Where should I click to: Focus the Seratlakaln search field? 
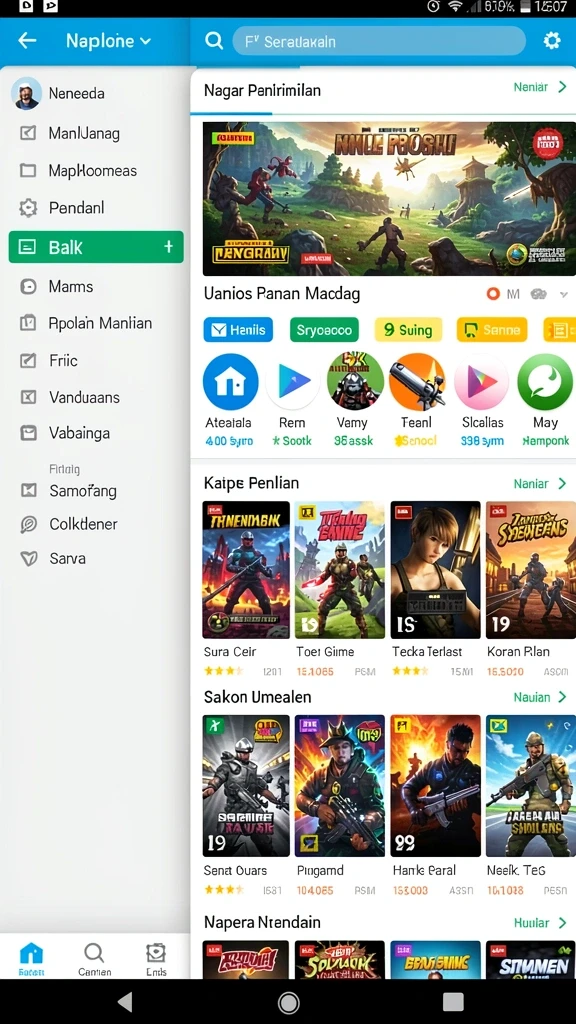tap(379, 41)
